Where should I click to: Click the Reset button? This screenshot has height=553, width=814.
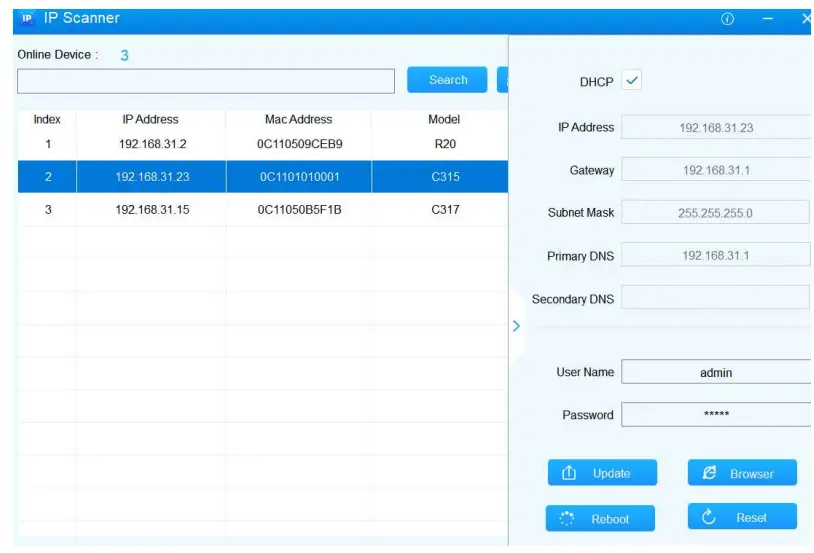coord(742,517)
